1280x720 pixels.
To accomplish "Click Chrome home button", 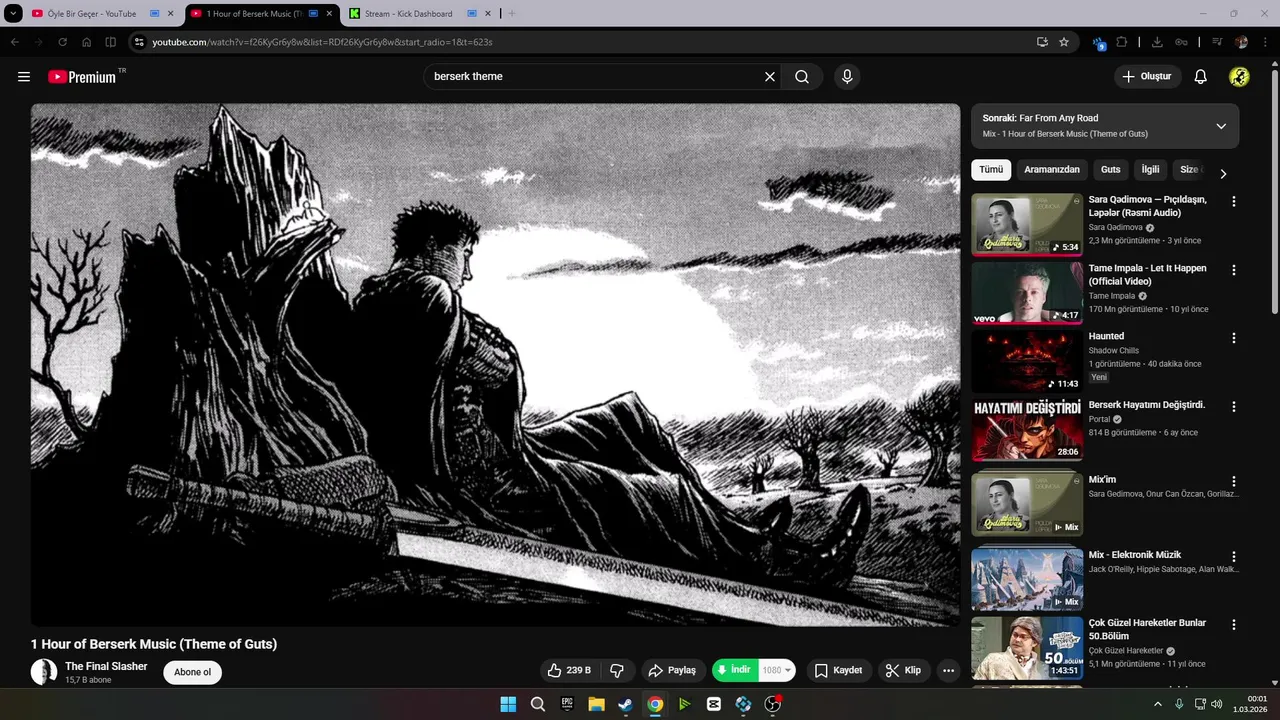I will point(86,42).
